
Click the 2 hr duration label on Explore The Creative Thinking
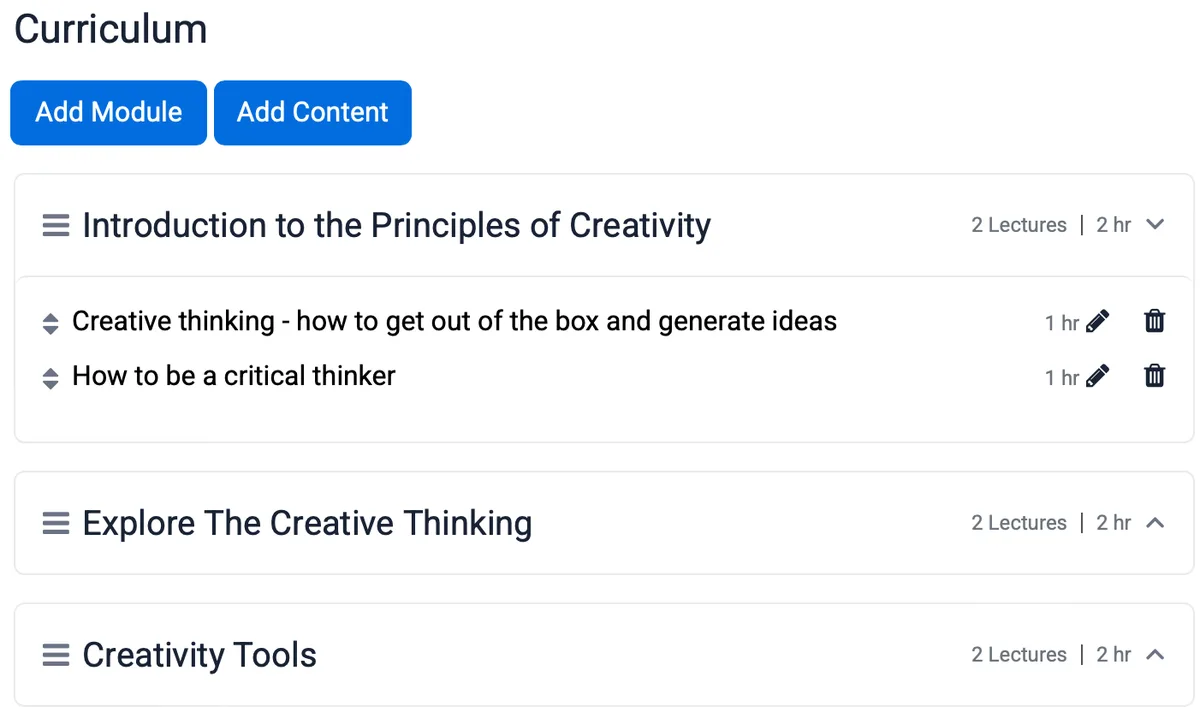coord(1113,522)
